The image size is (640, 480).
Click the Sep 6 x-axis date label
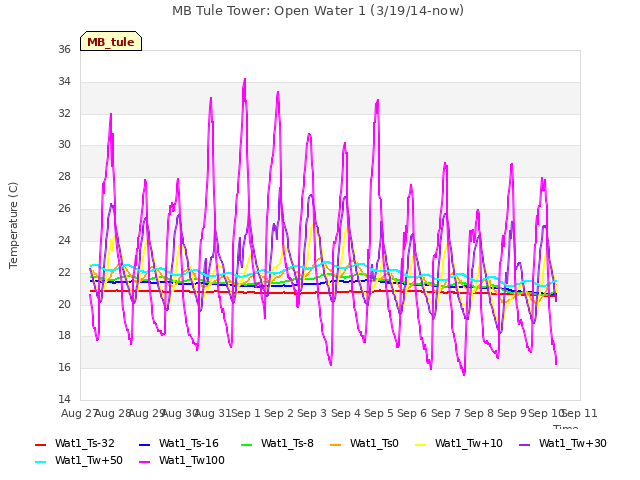point(412,413)
